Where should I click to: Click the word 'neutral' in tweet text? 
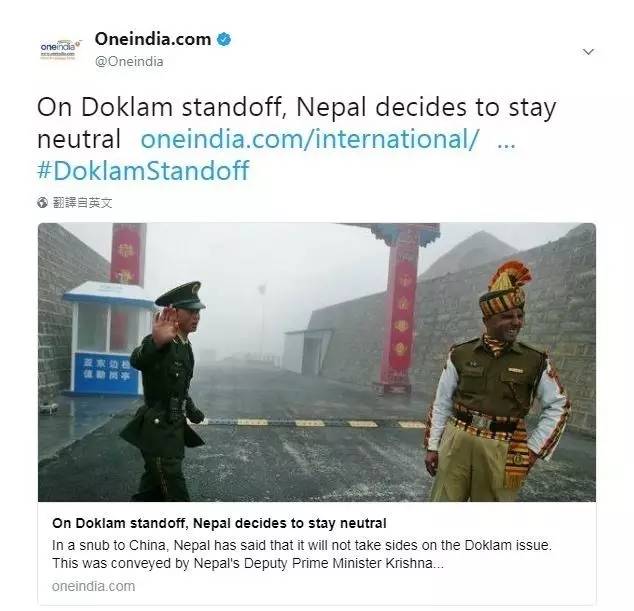pyautogui.click(x=79, y=139)
